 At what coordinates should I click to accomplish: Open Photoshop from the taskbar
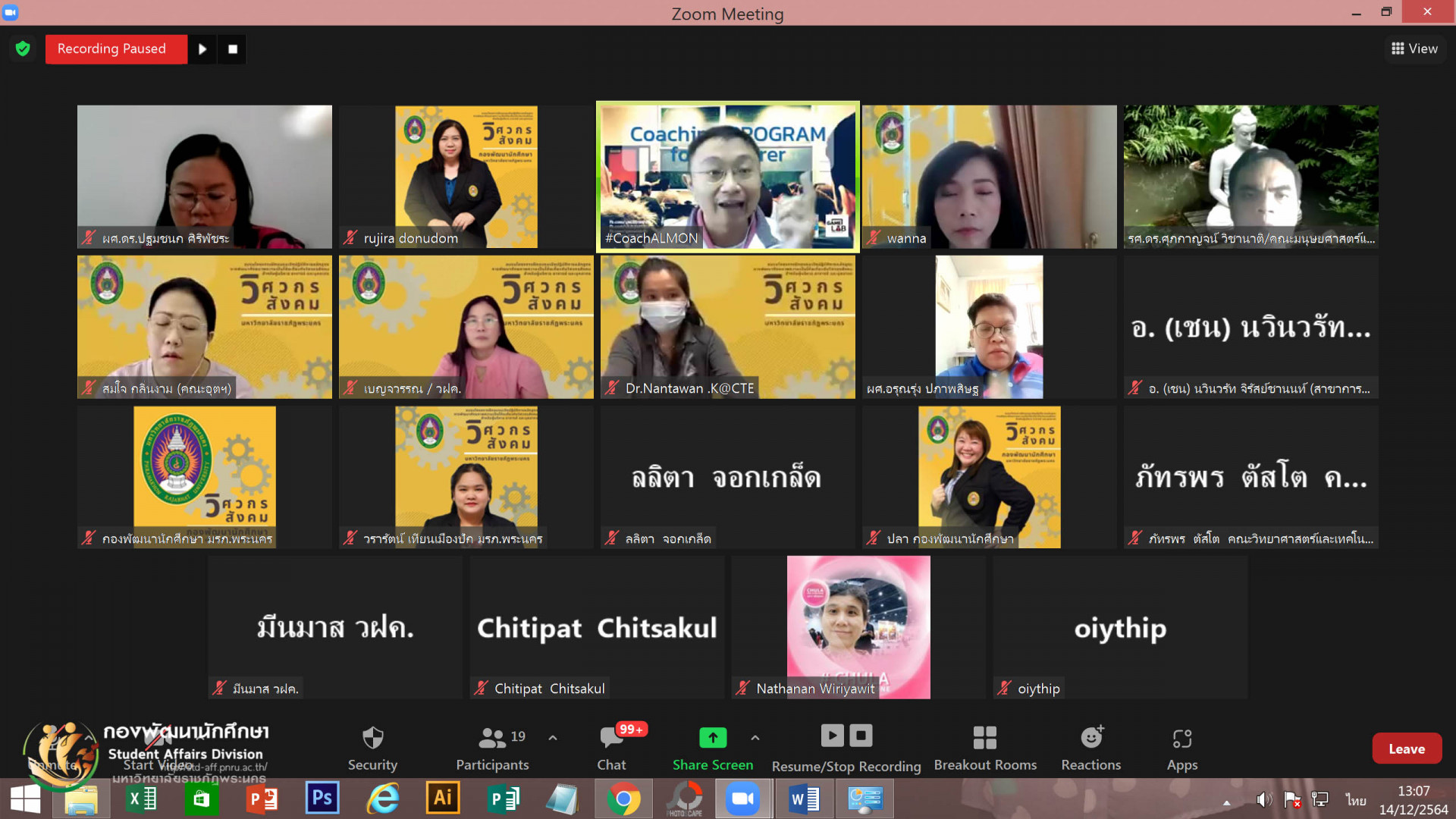pos(322,799)
